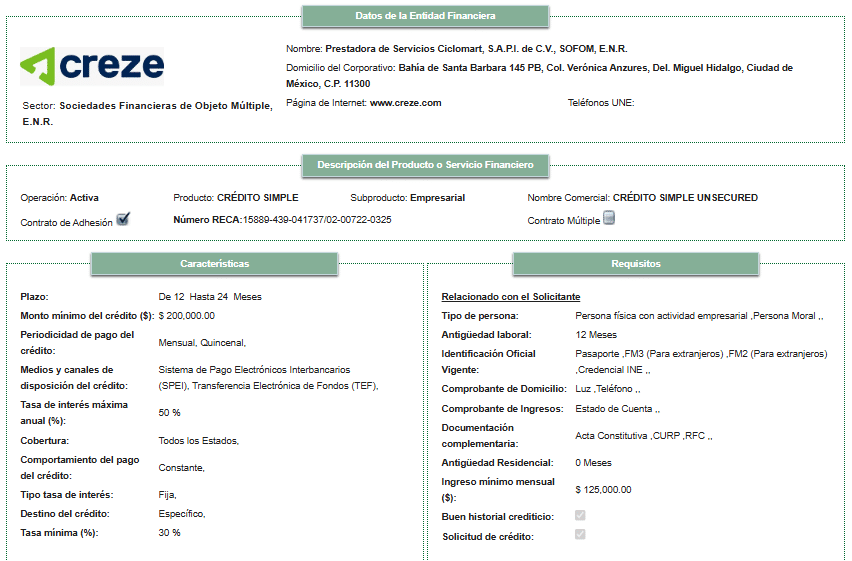
Task: Click the Tasa mínima (%) label
Action: (59, 533)
